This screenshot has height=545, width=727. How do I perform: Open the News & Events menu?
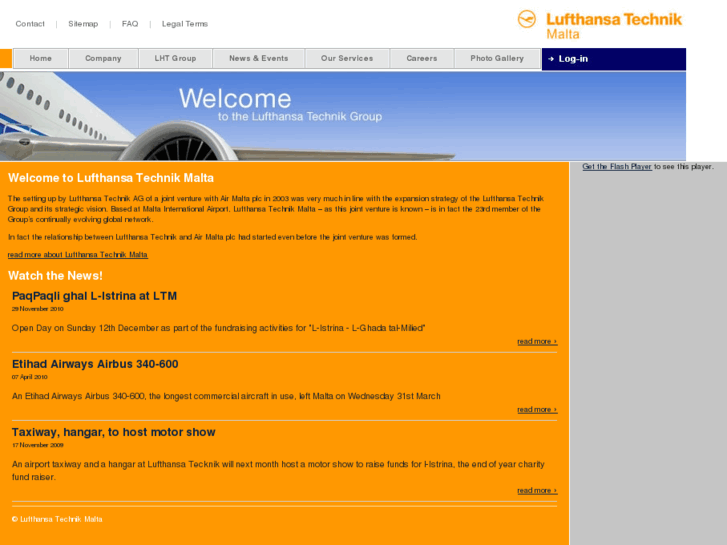coord(259,58)
